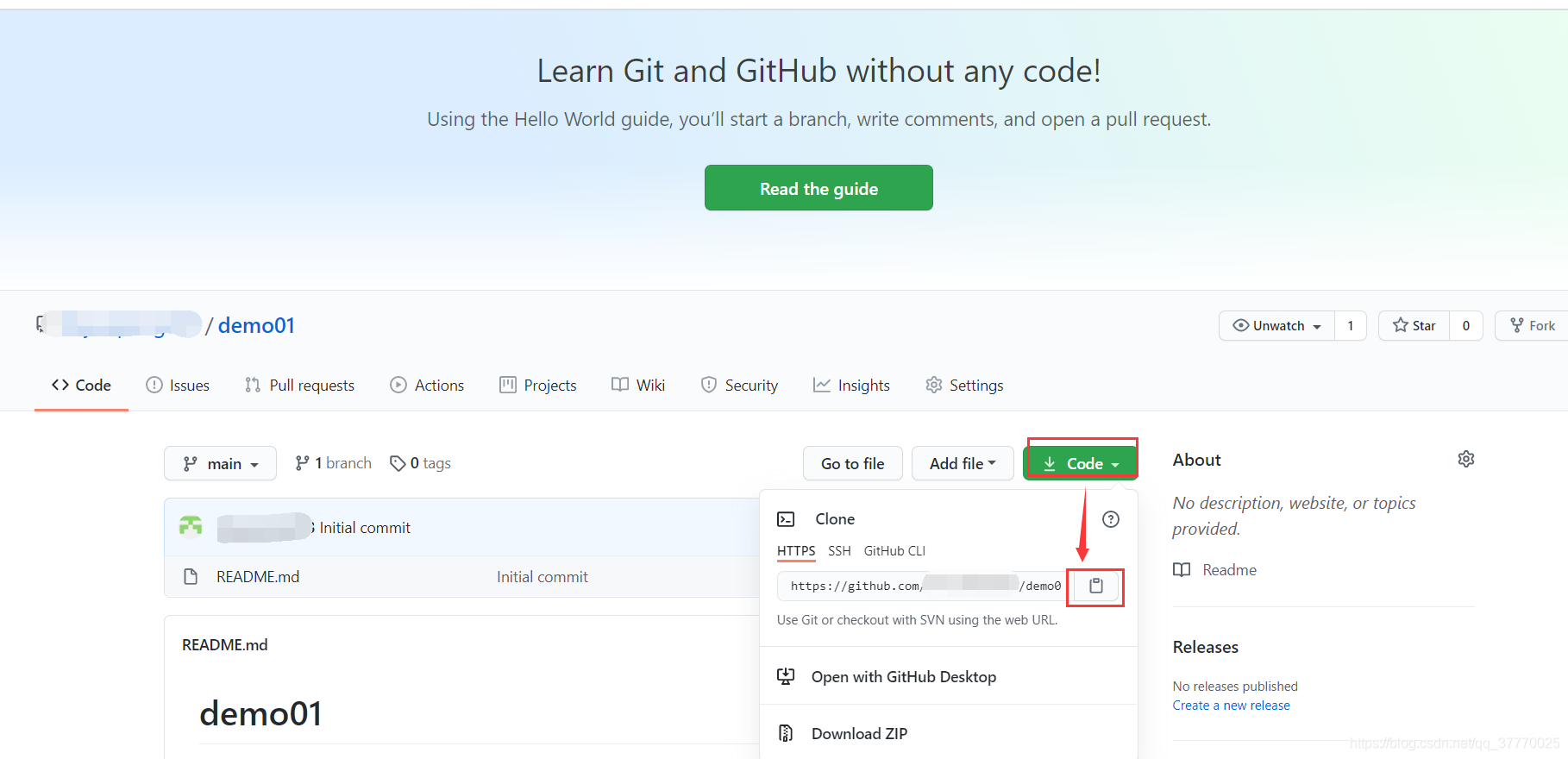
Task: Open the Readme link in About
Action: (1229, 569)
